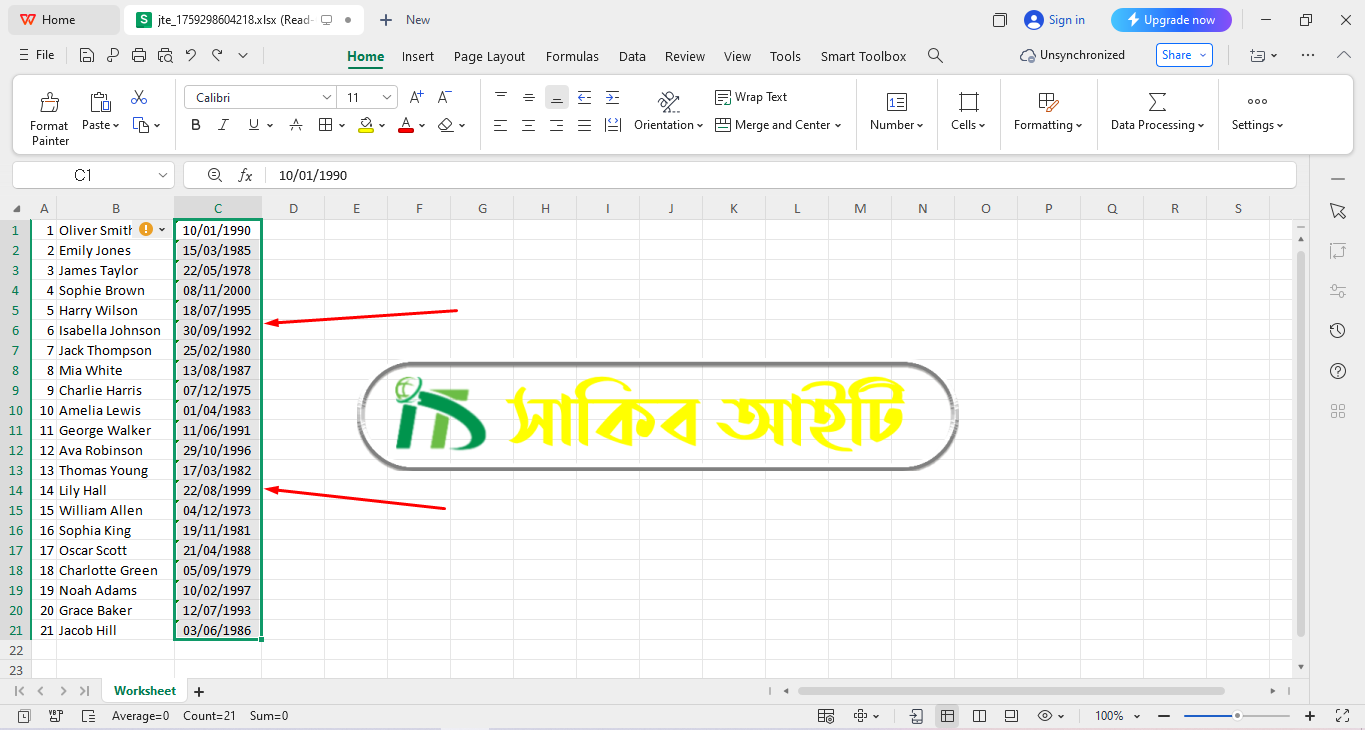Toggle Bold formatting

click(x=196, y=125)
